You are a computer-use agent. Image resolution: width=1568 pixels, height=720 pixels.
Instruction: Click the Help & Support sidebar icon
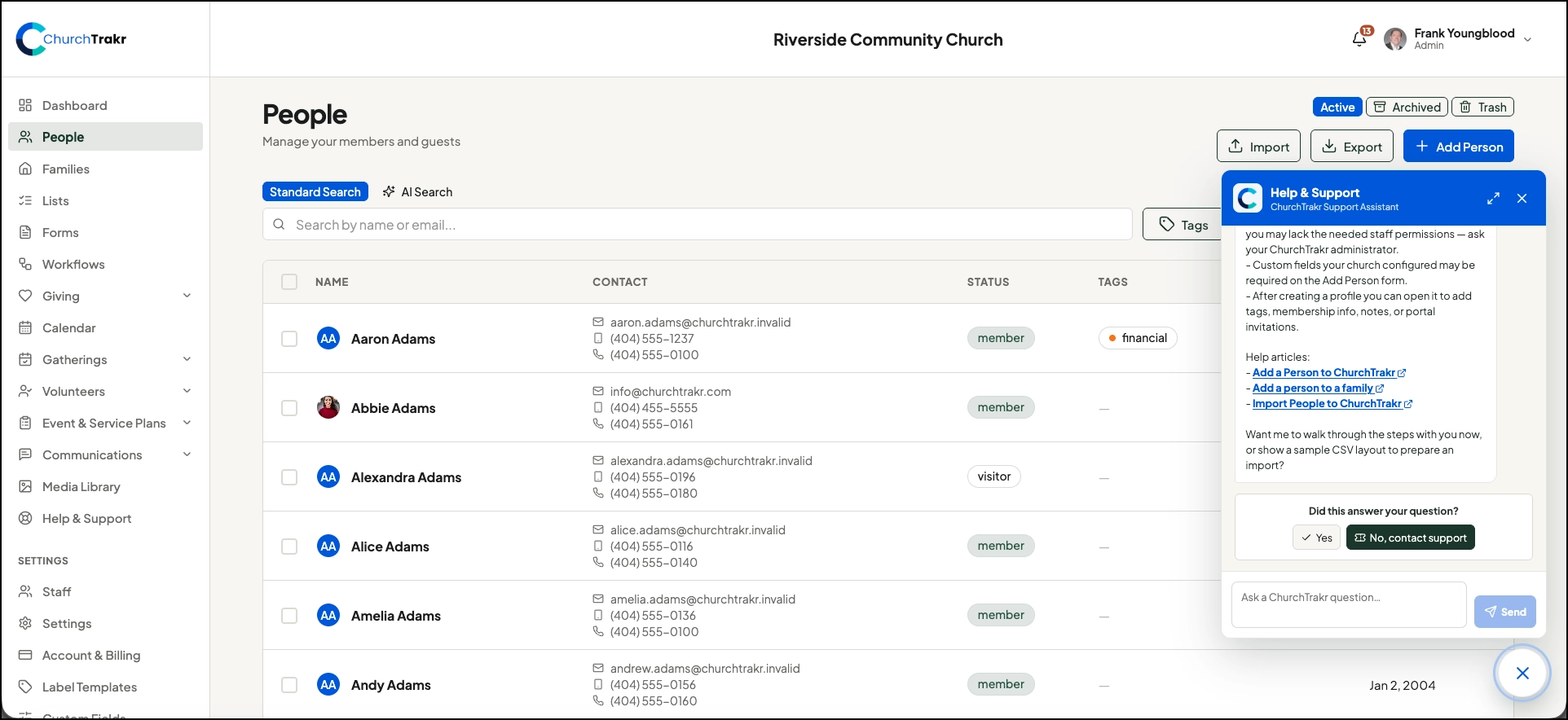(x=25, y=518)
